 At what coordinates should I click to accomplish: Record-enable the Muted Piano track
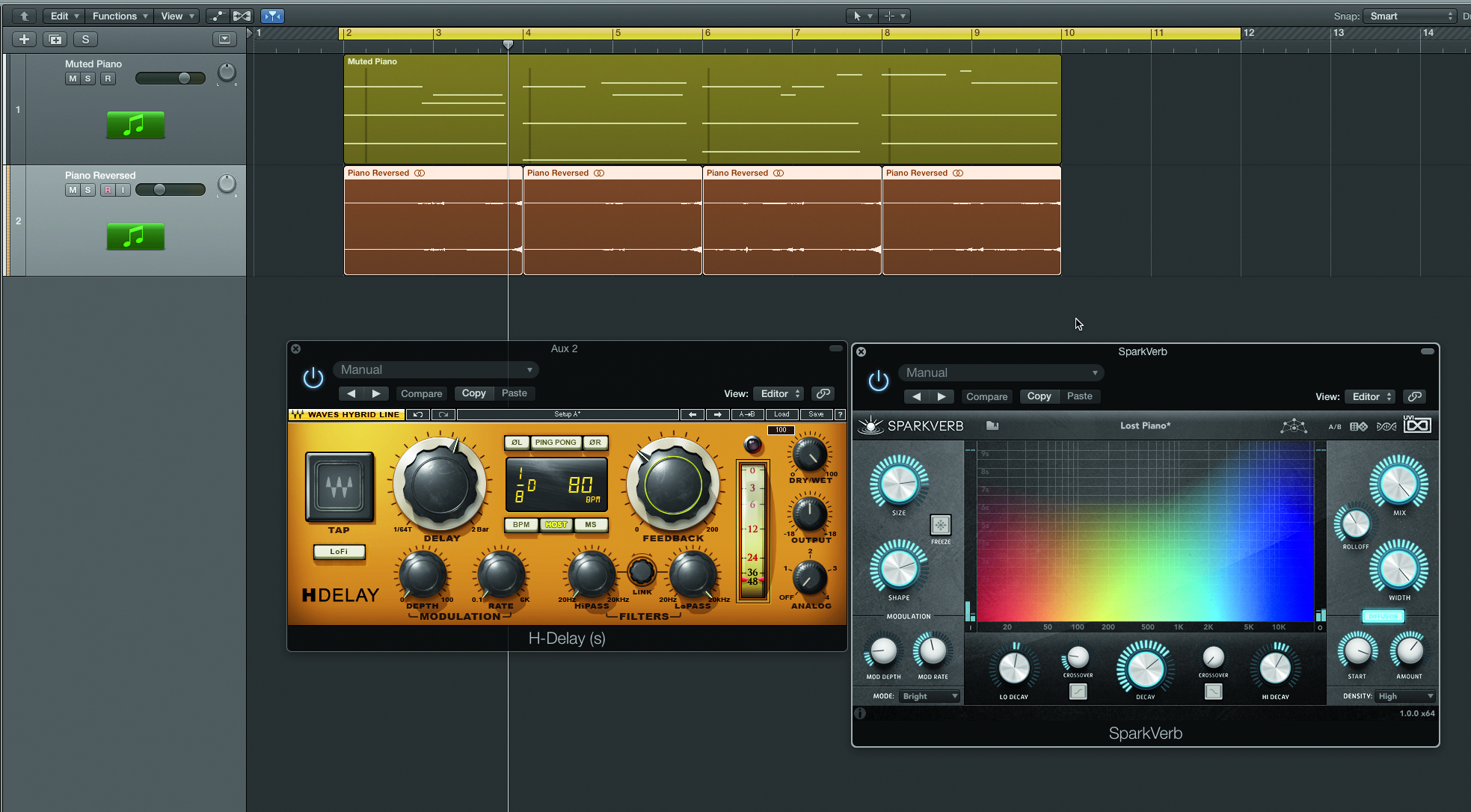[x=108, y=79]
